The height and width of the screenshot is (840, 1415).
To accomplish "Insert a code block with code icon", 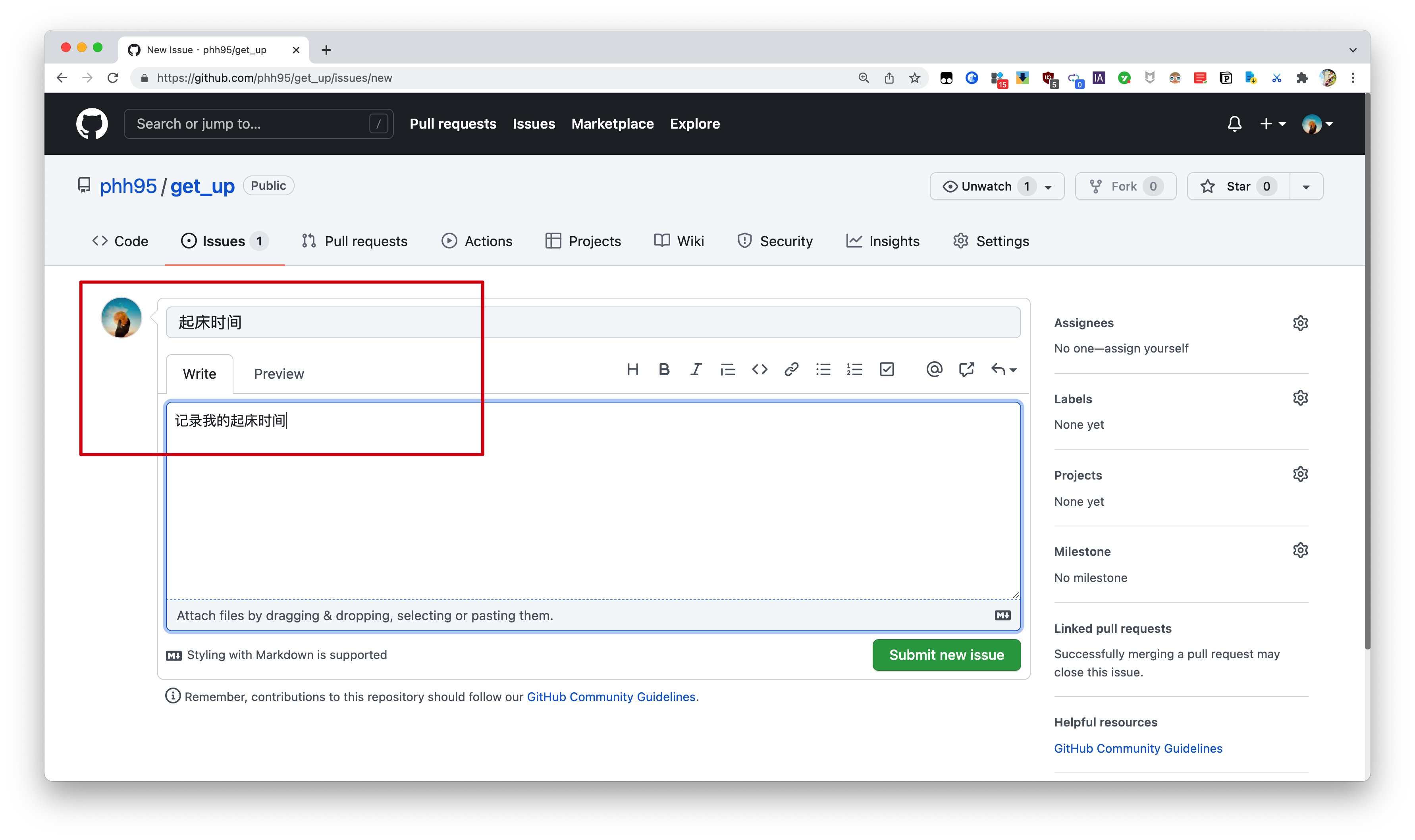I will click(x=759, y=370).
